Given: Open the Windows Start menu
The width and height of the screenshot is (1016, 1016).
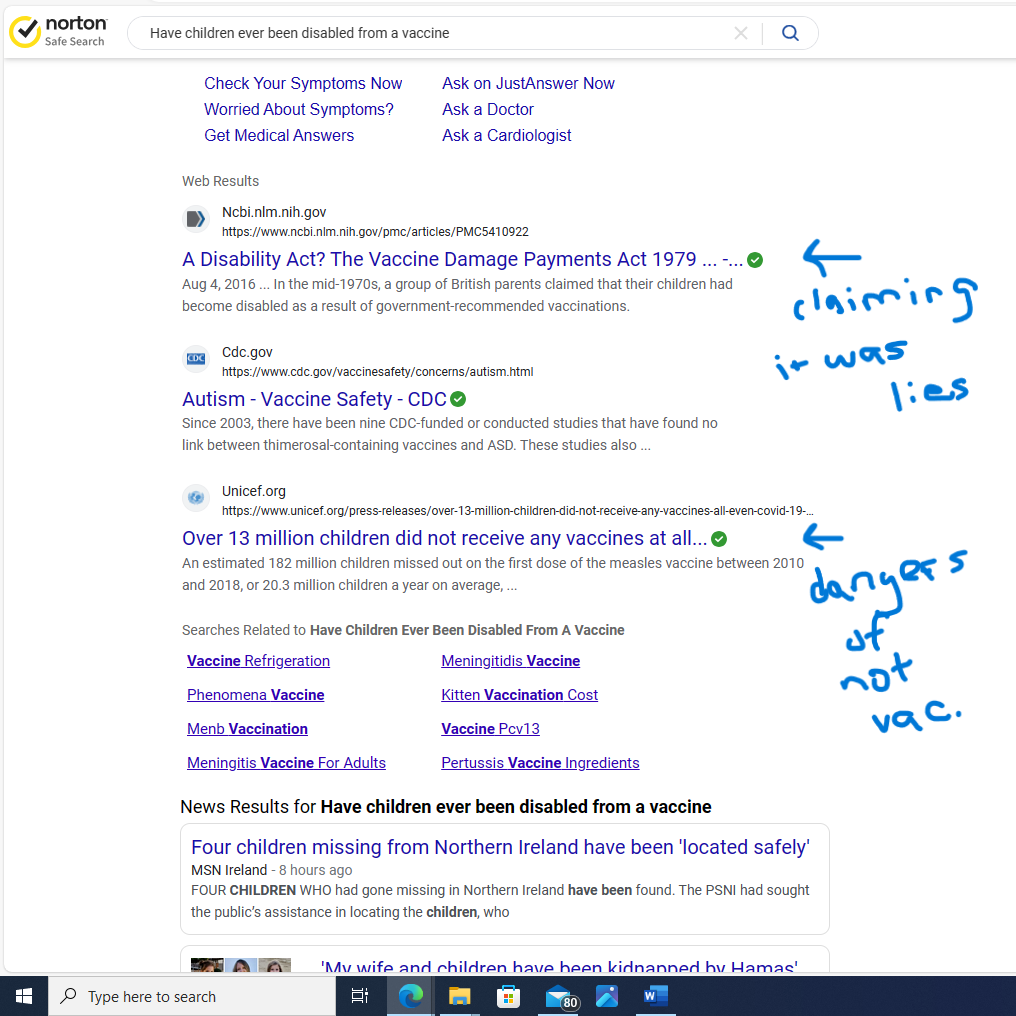Looking at the screenshot, I should click(24, 996).
